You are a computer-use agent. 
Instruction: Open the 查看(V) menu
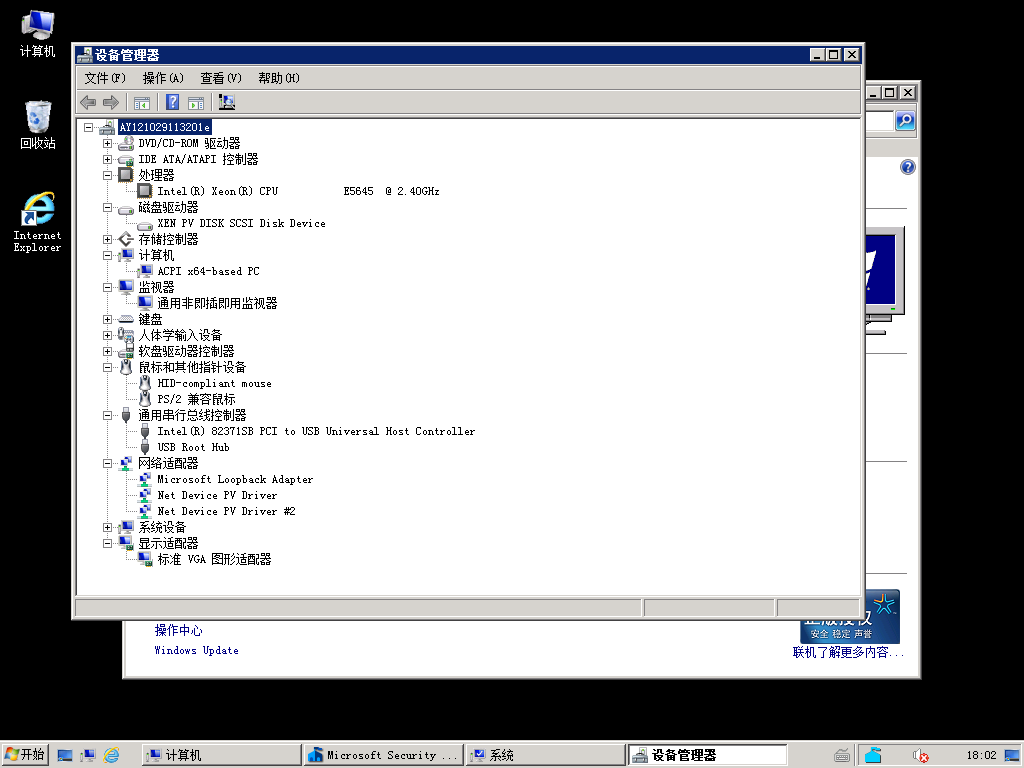(x=221, y=78)
